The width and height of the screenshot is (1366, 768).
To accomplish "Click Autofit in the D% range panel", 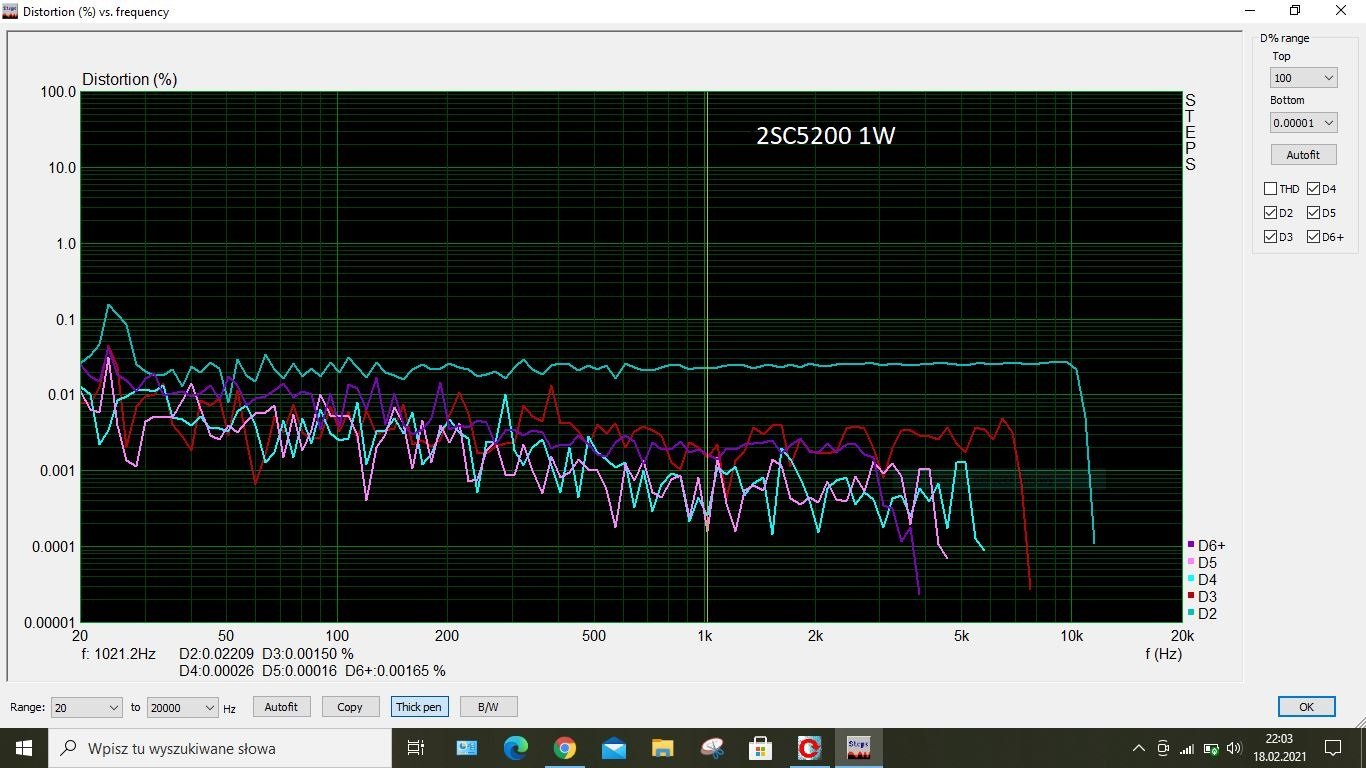I will click(x=1303, y=155).
